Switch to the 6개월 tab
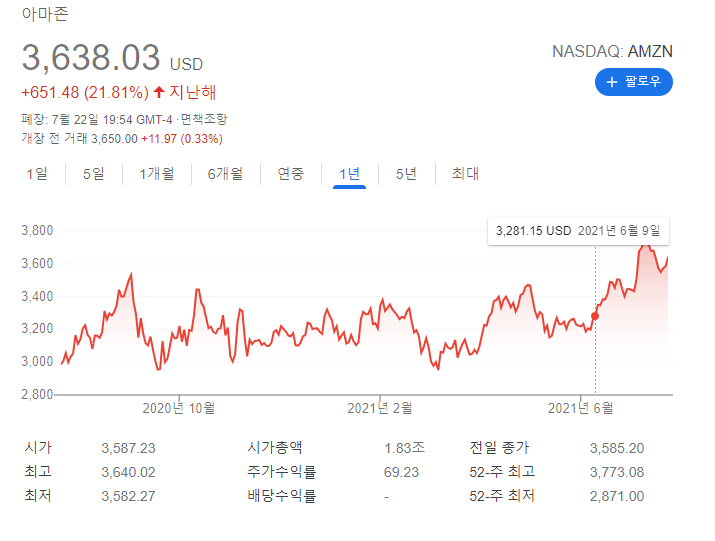The height and width of the screenshot is (541, 715). pyautogui.click(x=225, y=174)
